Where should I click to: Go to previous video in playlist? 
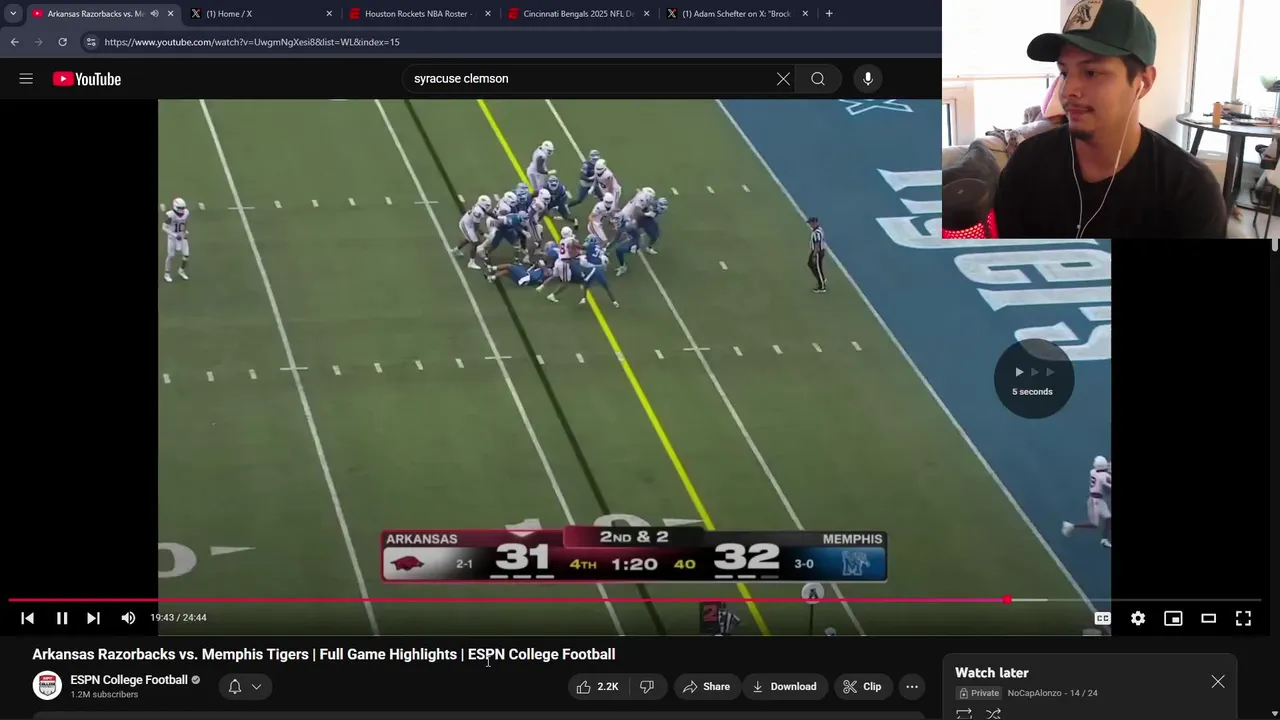pyautogui.click(x=28, y=618)
